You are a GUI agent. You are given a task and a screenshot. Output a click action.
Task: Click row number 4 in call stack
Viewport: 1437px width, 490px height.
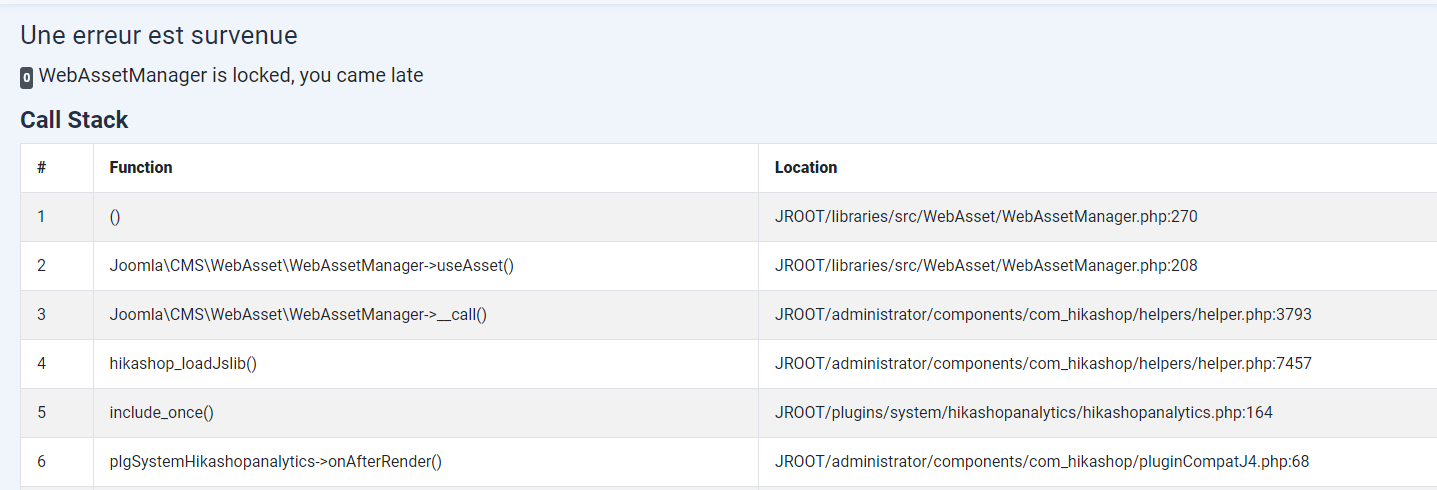pyautogui.click(x=41, y=364)
